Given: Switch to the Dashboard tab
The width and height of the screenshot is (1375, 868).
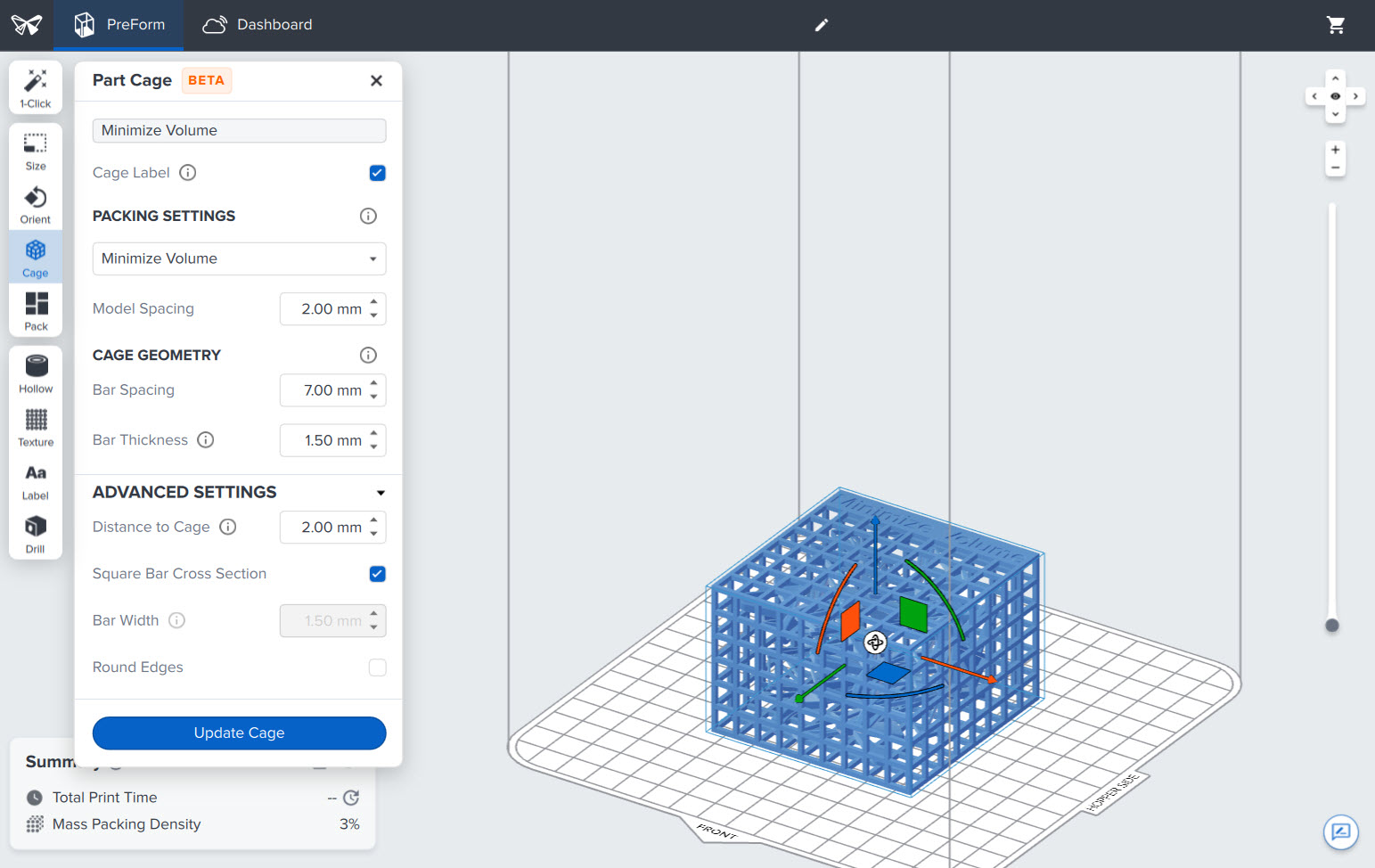Looking at the screenshot, I should [257, 25].
